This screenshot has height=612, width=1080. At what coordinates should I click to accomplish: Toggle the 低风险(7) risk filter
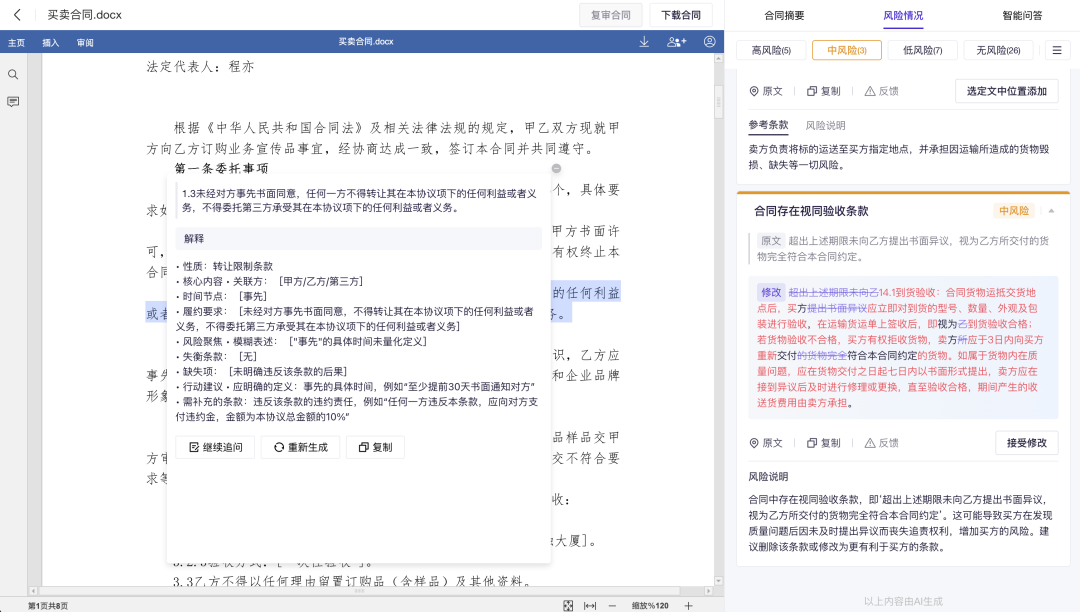922,50
